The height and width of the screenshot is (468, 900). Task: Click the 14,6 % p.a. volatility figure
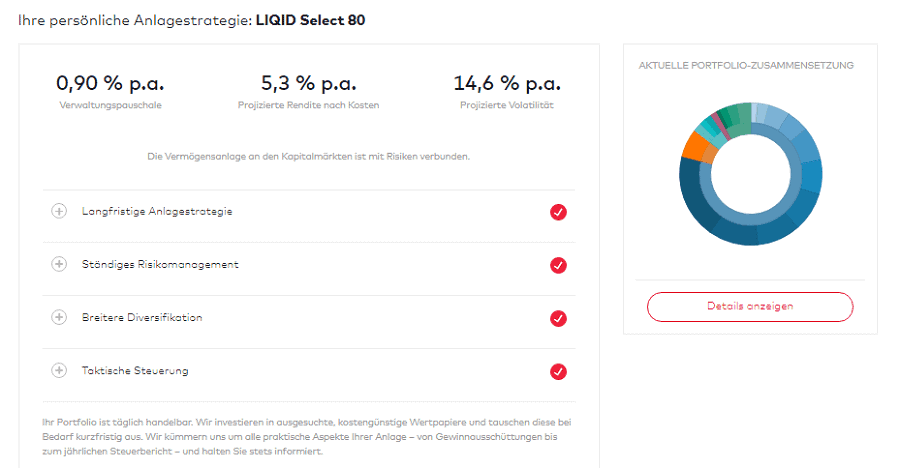click(x=507, y=84)
